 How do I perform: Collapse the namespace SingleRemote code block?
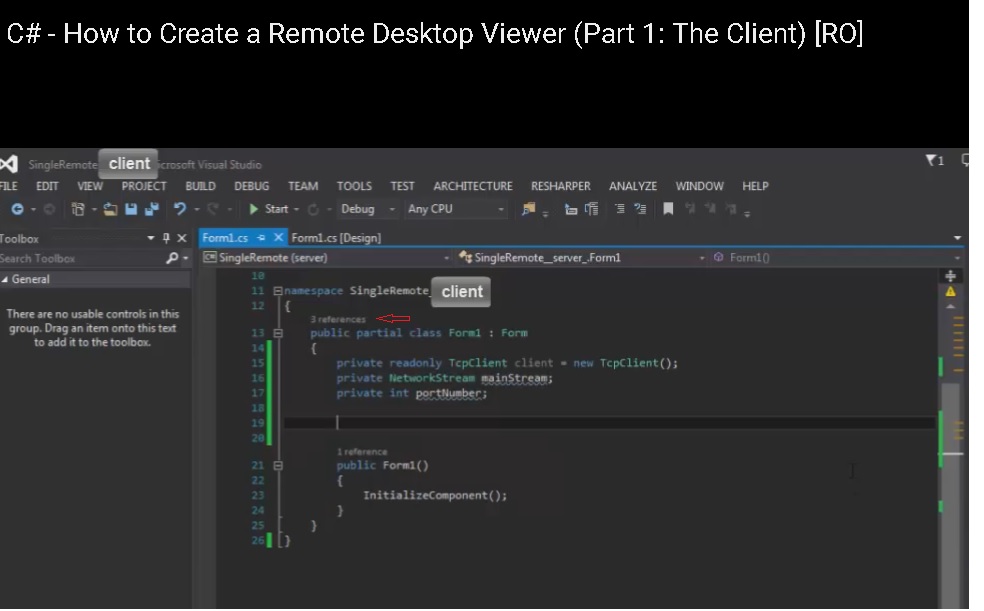(278, 291)
